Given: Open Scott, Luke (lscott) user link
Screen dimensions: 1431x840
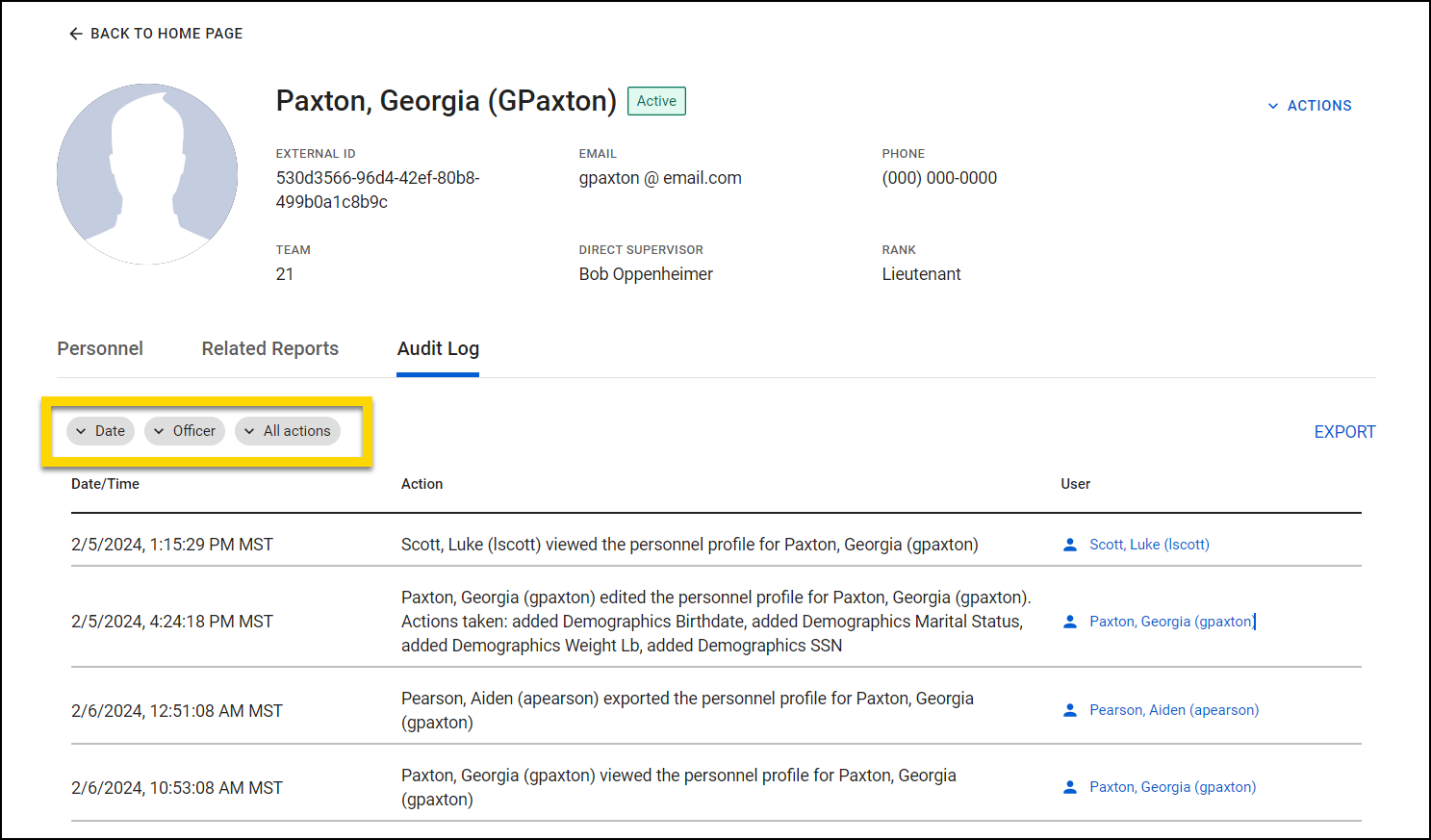Looking at the screenshot, I should (1149, 544).
